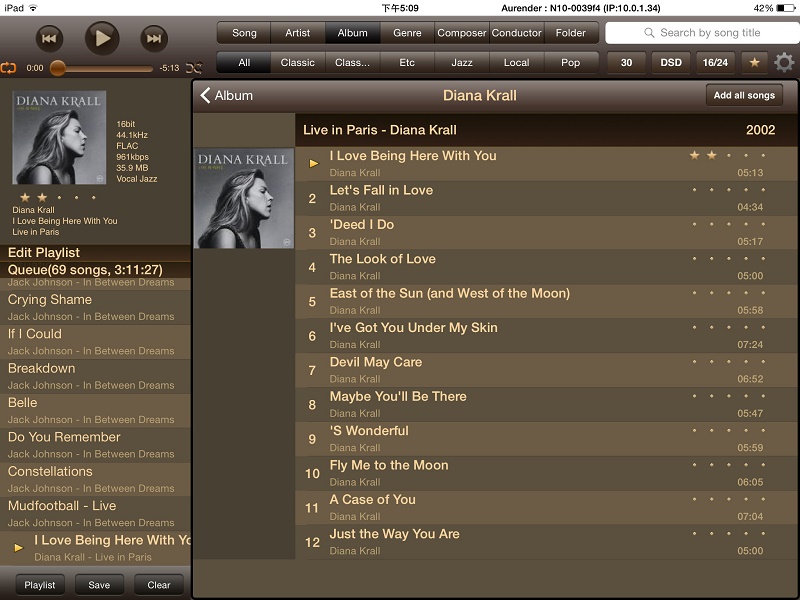Image resolution: width=800 pixels, height=600 pixels.
Task: Open the Conductor tab
Action: pos(516,33)
